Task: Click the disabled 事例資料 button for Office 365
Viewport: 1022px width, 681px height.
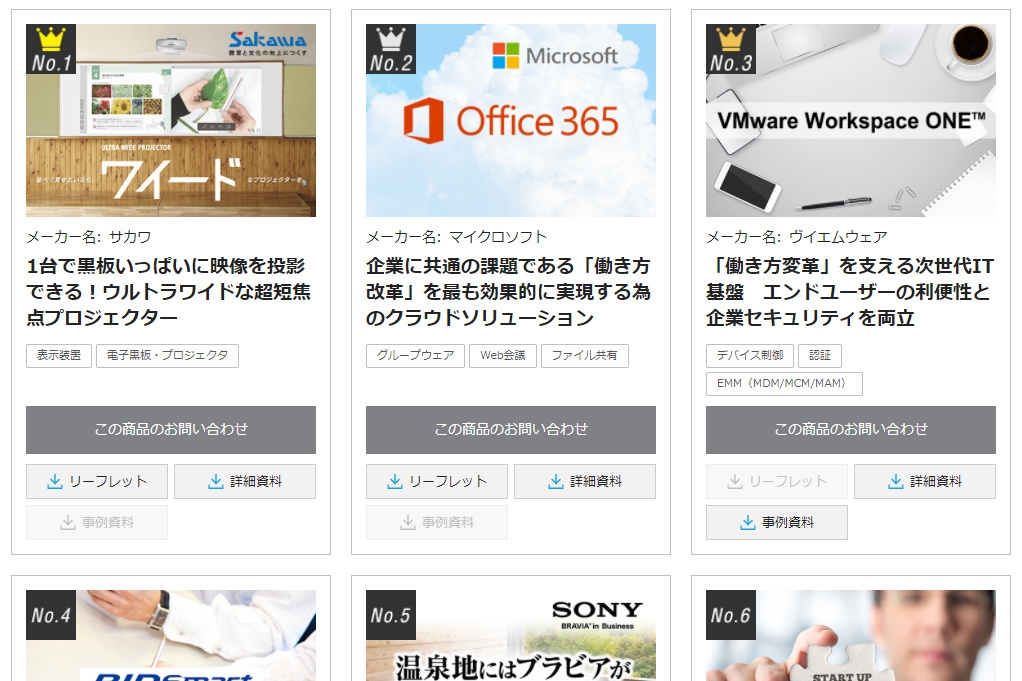Action: tap(437, 523)
